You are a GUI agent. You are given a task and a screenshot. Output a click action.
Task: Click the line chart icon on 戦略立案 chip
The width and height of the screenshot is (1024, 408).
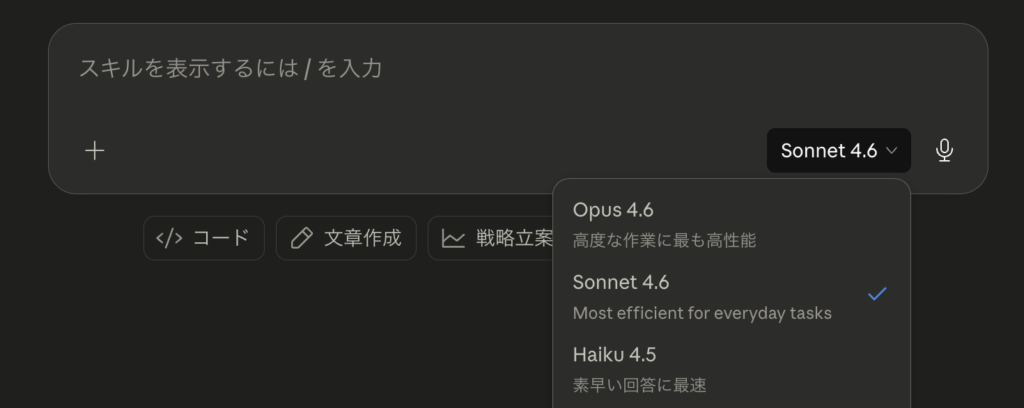[454, 238]
